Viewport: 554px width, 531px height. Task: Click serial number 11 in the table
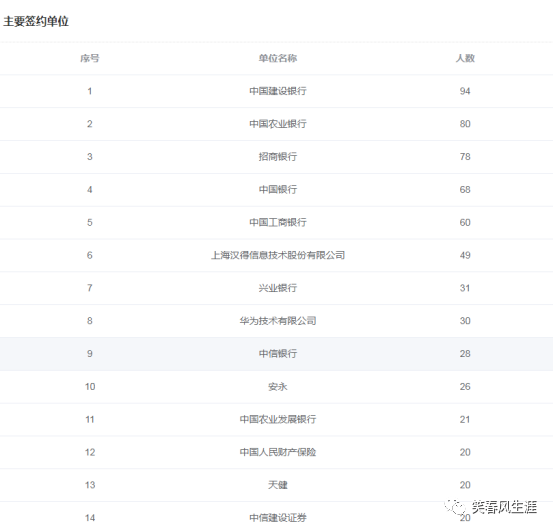coord(90,420)
